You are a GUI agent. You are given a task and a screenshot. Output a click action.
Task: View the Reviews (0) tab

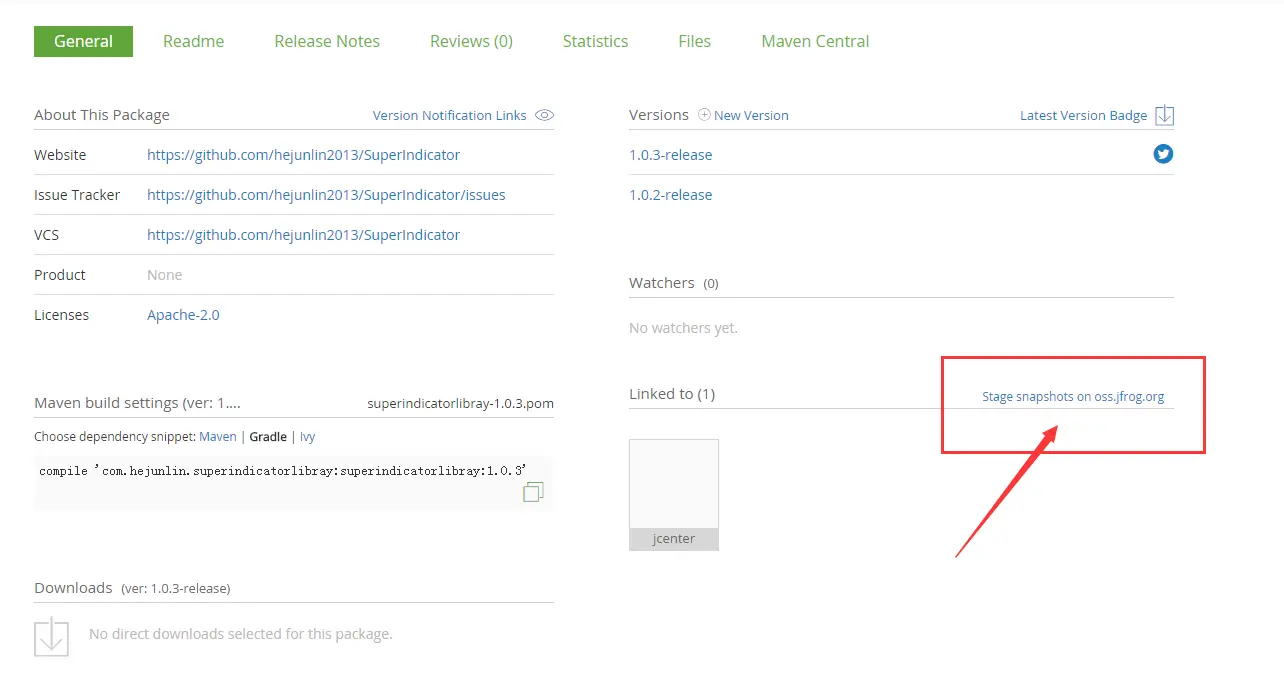471,41
